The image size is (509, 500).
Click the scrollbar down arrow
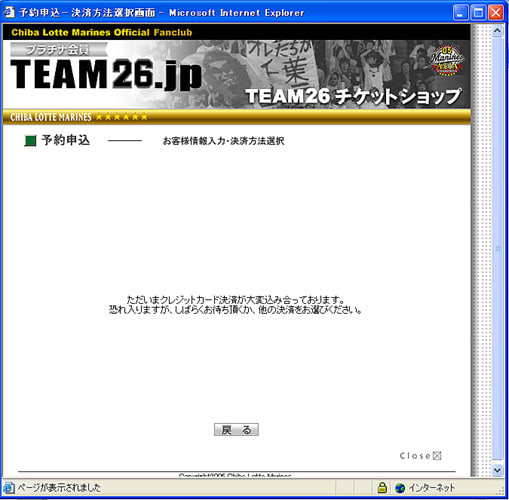[x=497, y=470]
